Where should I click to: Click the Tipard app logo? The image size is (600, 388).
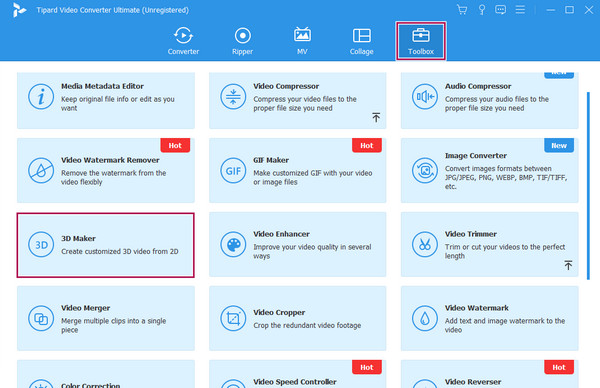click(x=19, y=10)
